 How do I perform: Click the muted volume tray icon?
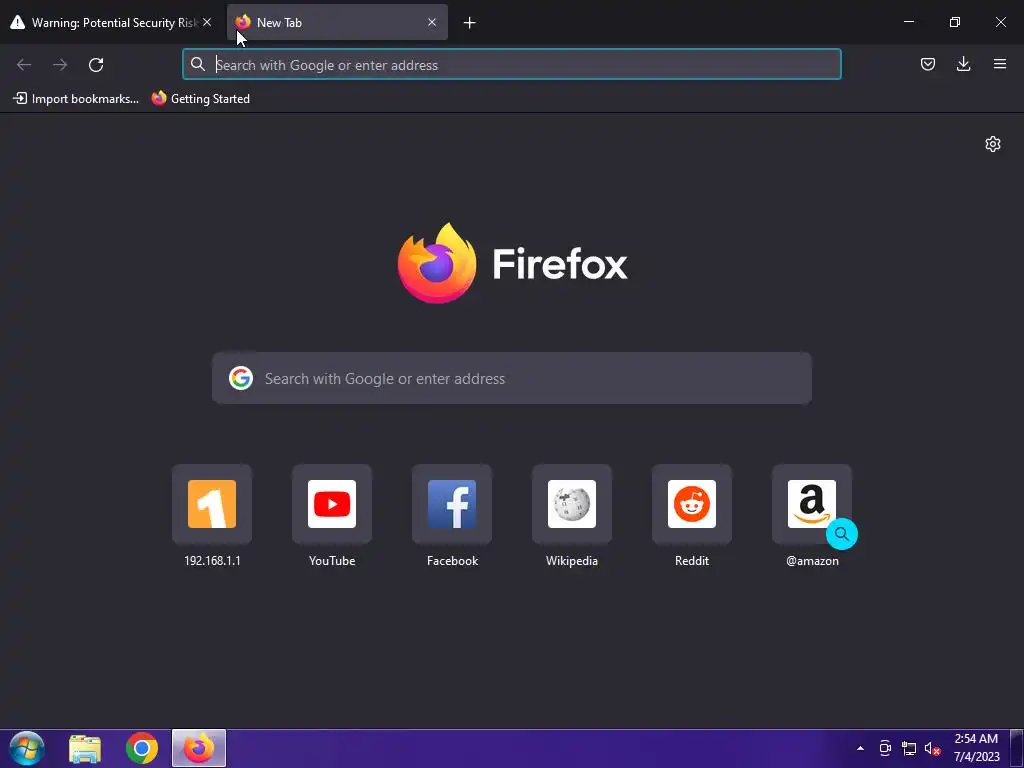click(932, 748)
